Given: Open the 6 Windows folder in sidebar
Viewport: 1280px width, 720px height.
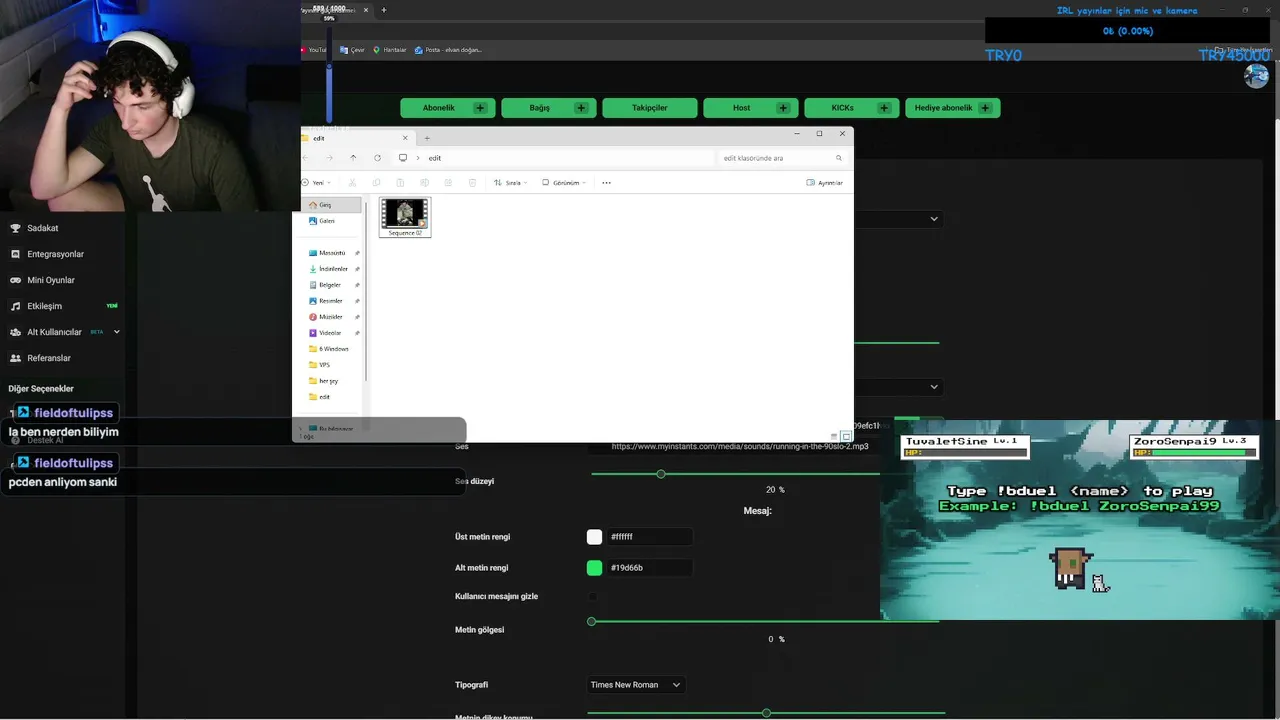Looking at the screenshot, I should pyautogui.click(x=332, y=349).
